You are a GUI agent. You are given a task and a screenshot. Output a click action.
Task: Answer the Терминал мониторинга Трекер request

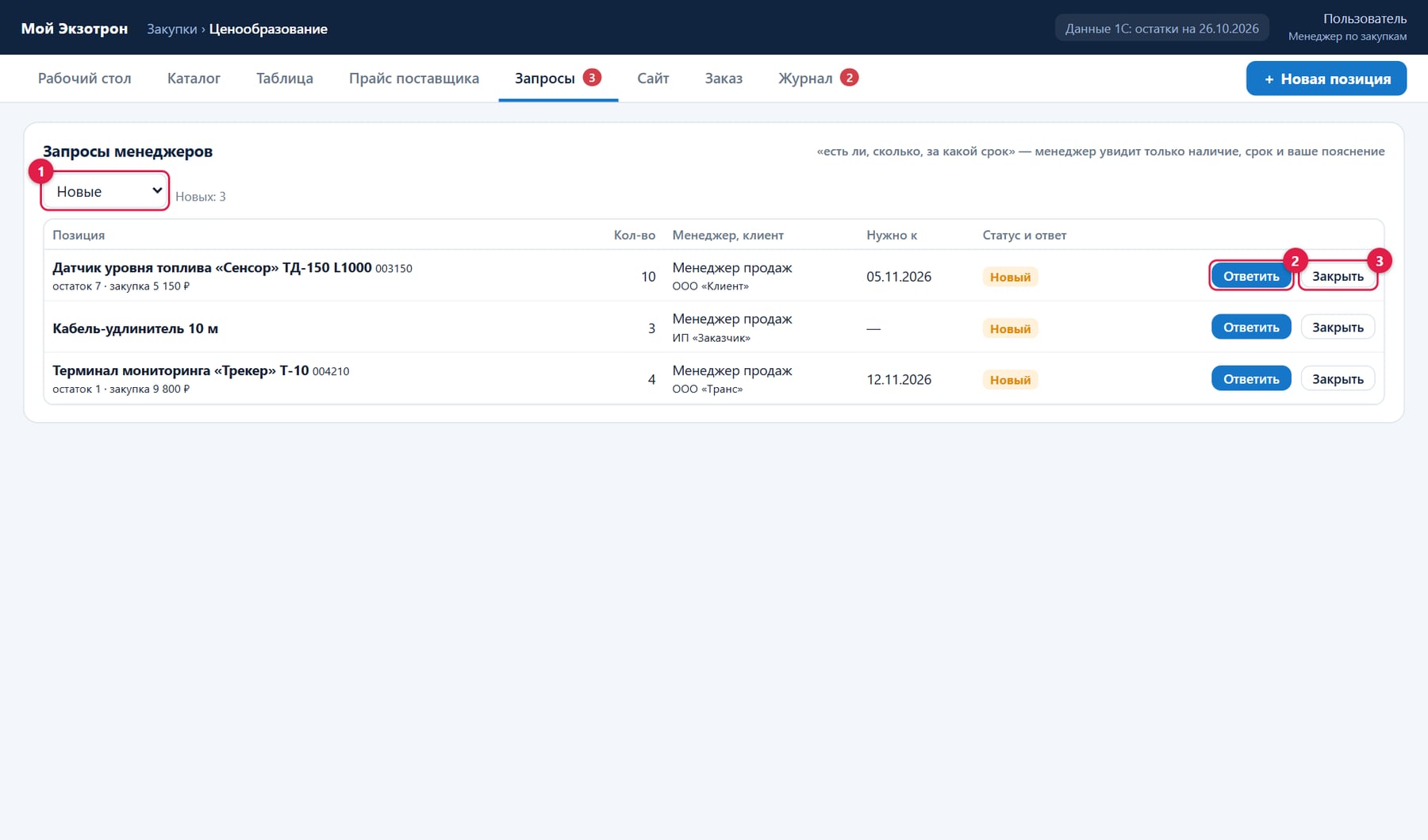click(x=1251, y=378)
